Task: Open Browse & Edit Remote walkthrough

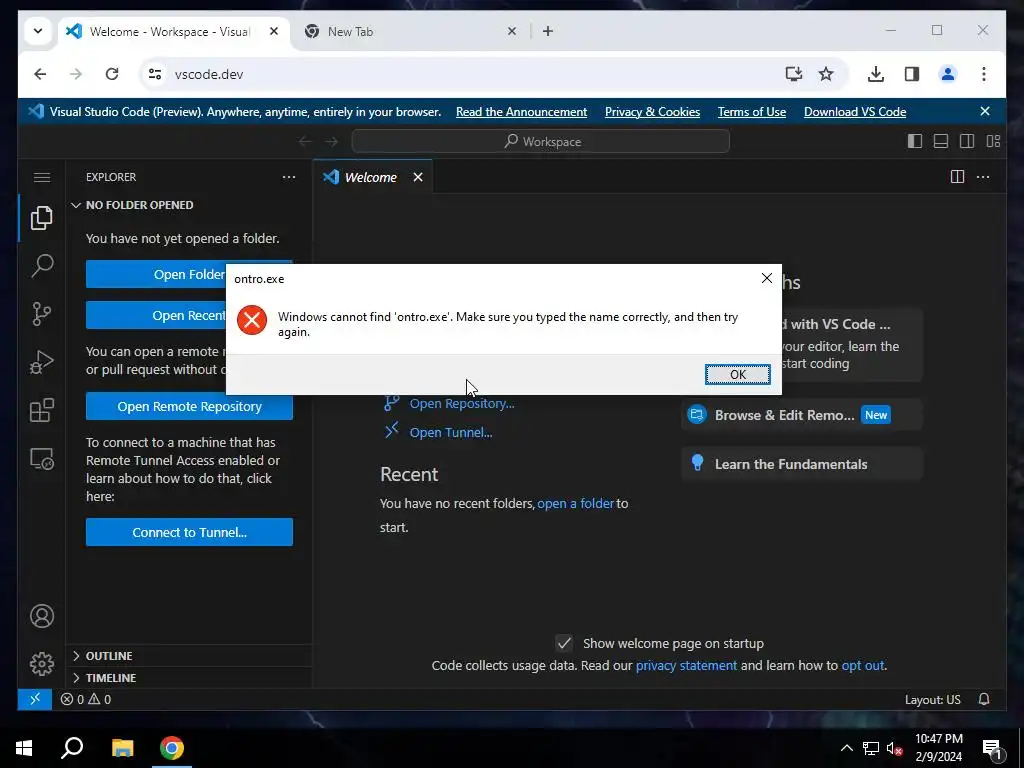Action: point(802,415)
